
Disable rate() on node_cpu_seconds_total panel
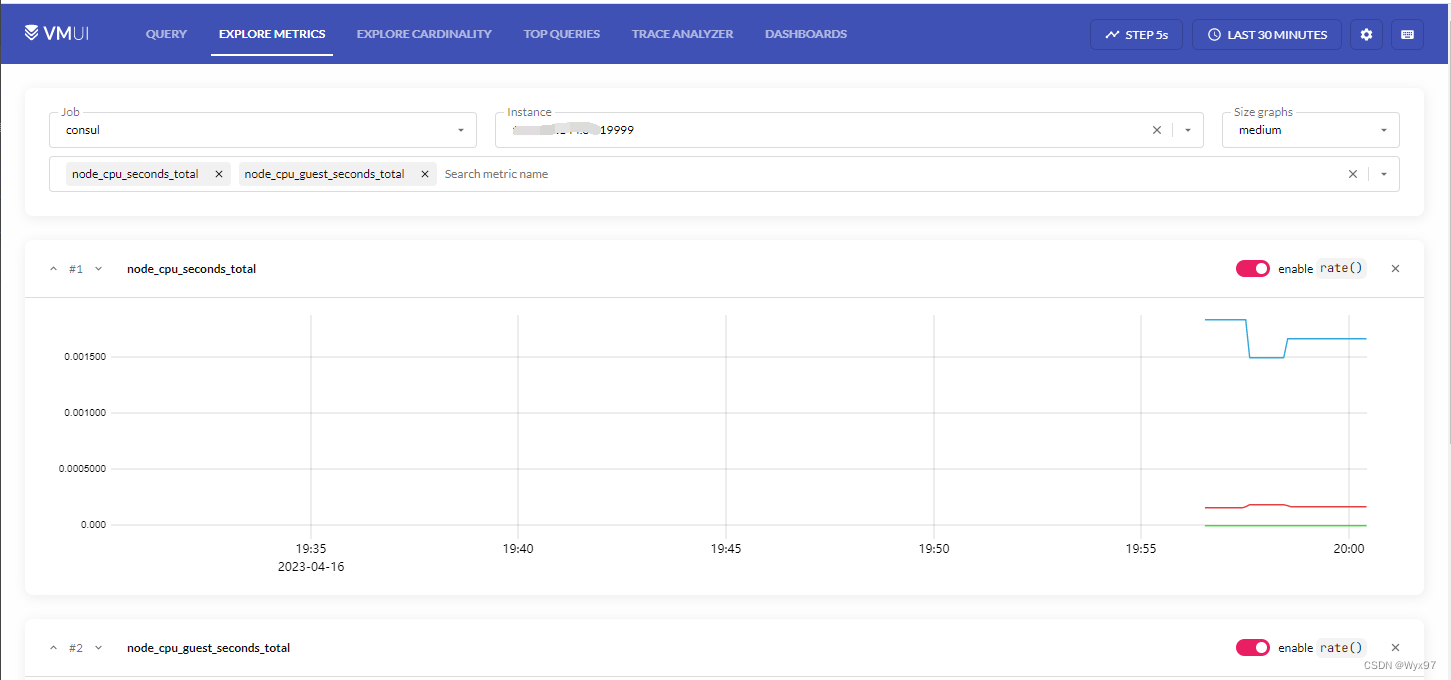click(1252, 268)
